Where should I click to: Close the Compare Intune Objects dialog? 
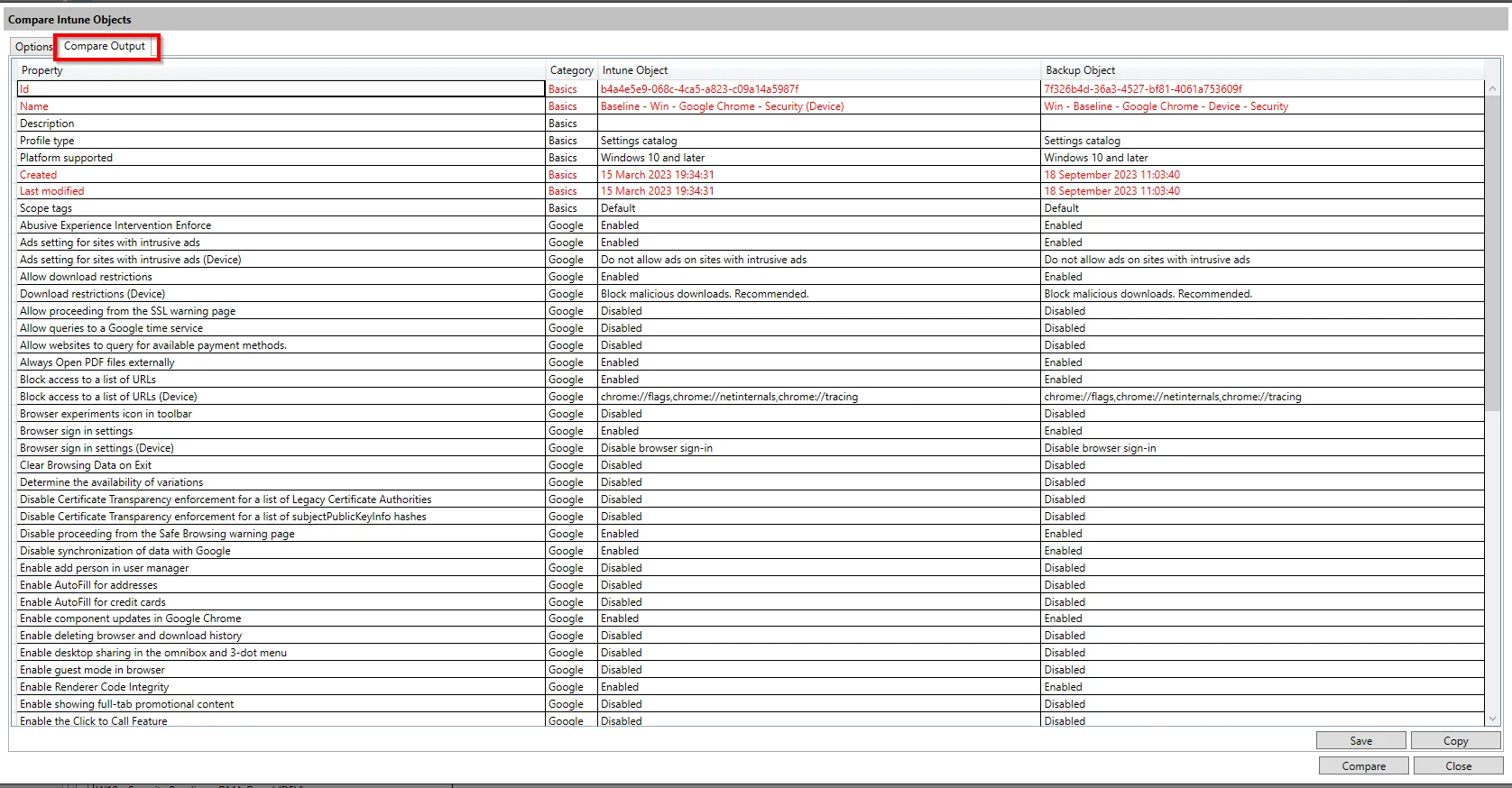click(1458, 765)
